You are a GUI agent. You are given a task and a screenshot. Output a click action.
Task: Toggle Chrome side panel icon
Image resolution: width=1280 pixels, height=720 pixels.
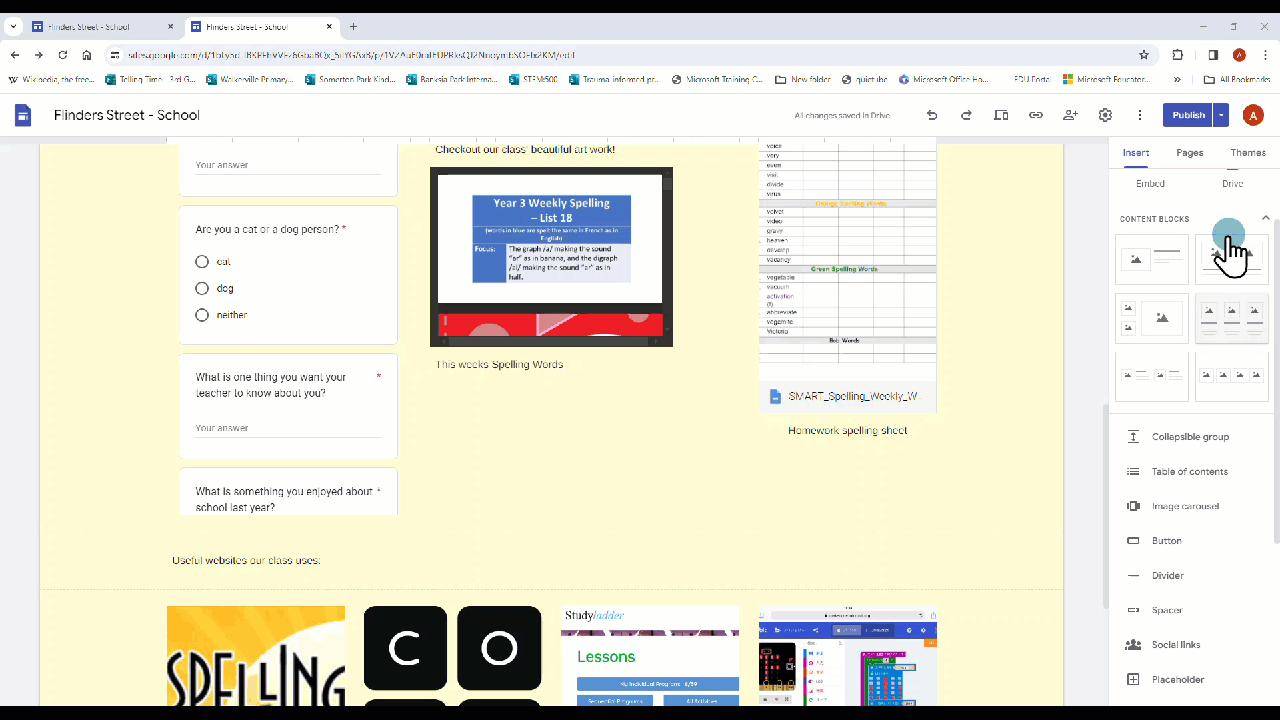coord(1213,55)
